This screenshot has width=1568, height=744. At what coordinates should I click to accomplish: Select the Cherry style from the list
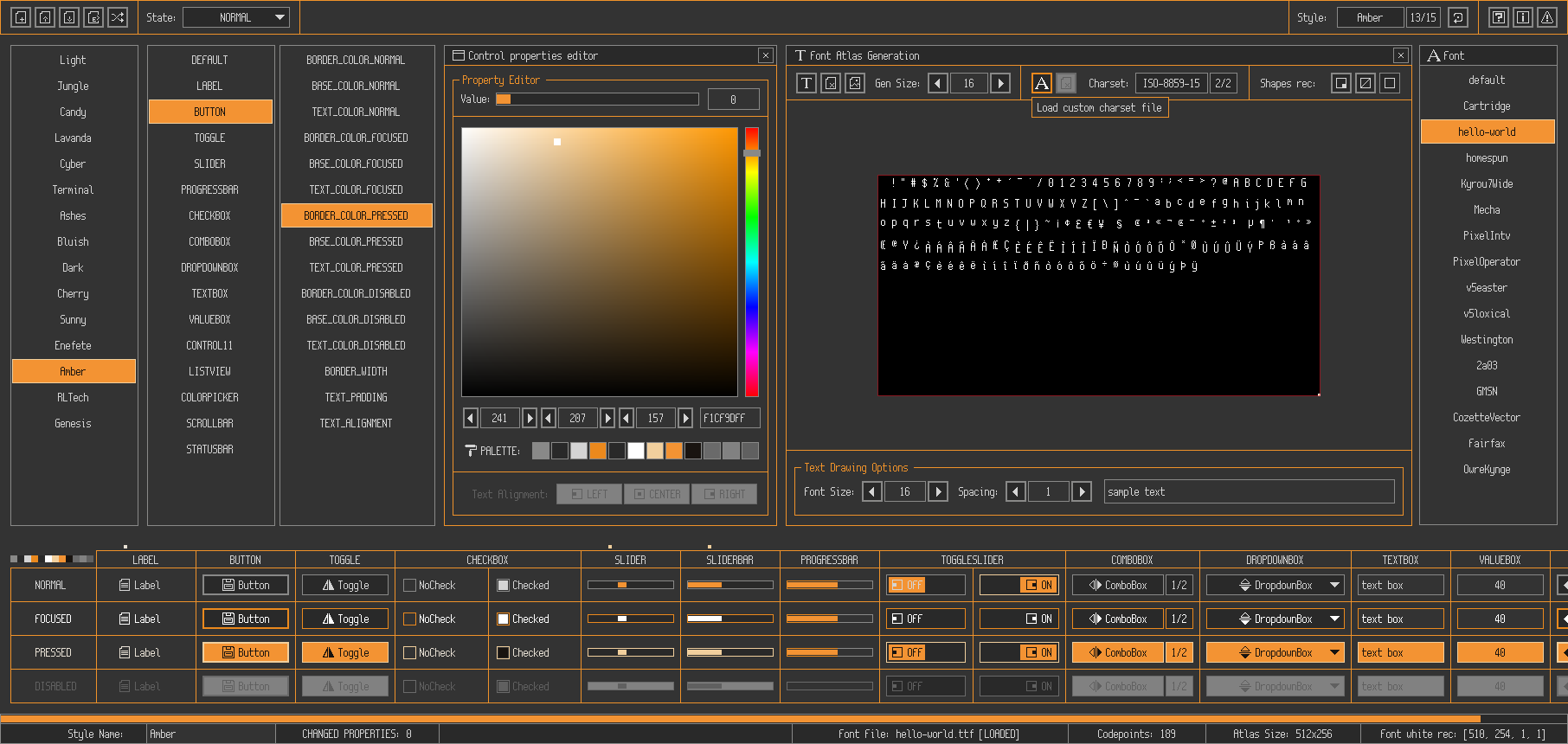click(x=74, y=294)
